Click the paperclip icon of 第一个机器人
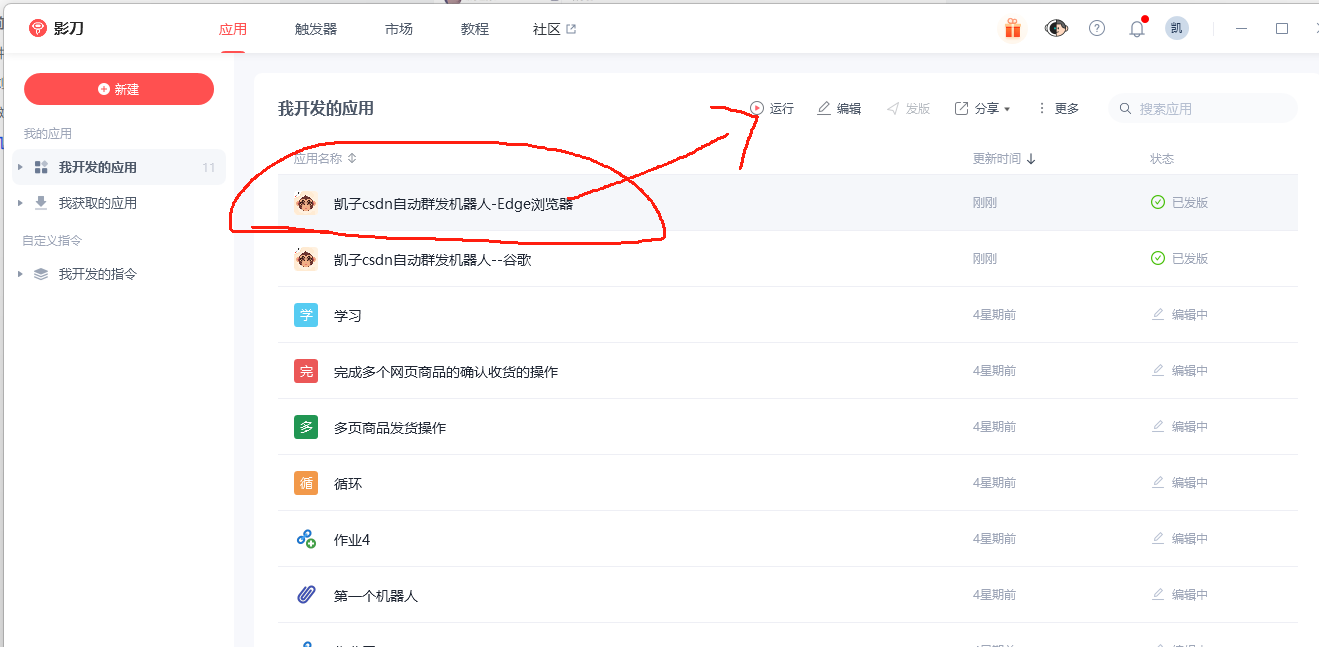1319x647 pixels. 306,595
